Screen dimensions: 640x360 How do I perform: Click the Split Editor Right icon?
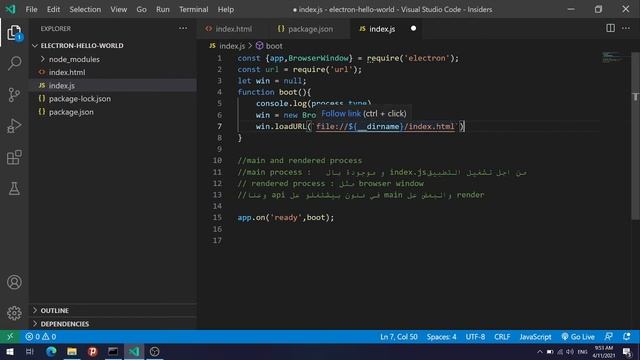[610, 28]
